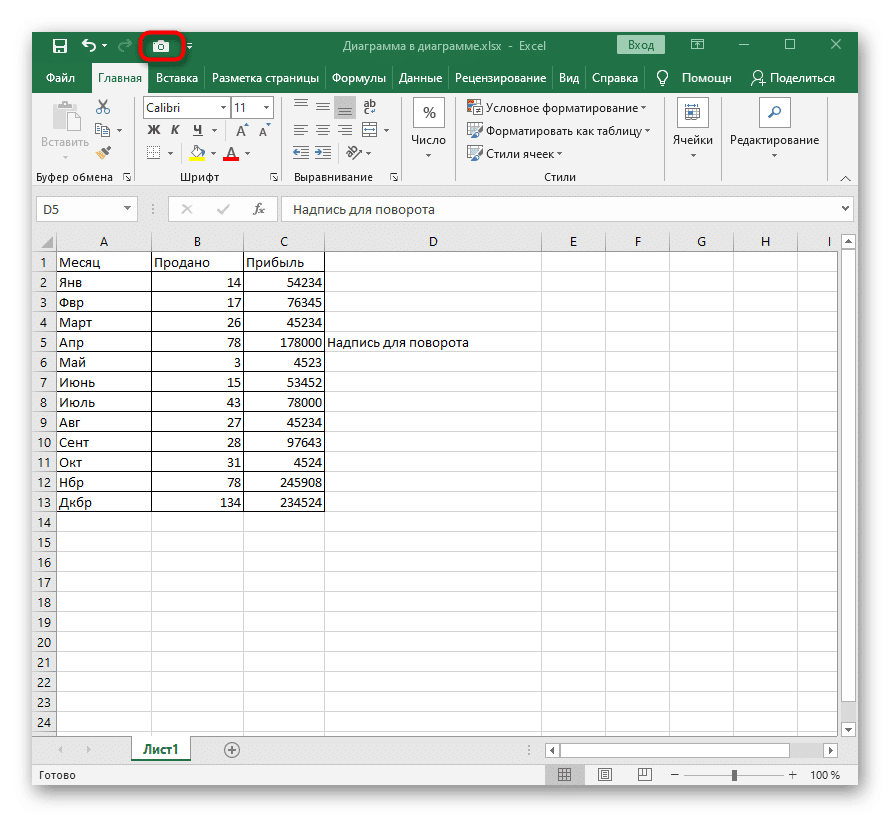Screen dimensions: 890x817
Task: Save the workbook with floppy disk icon
Action: [60, 46]
